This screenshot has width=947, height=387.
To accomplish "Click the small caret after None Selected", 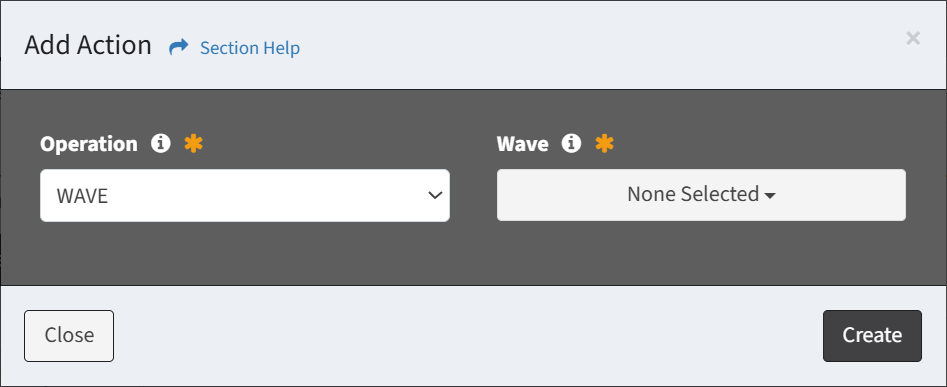I will click(x=770, y=196).
